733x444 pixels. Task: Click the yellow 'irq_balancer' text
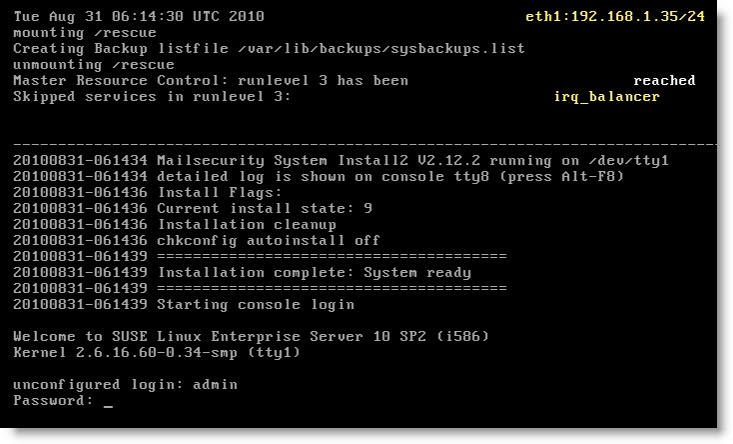pos(607,97)
